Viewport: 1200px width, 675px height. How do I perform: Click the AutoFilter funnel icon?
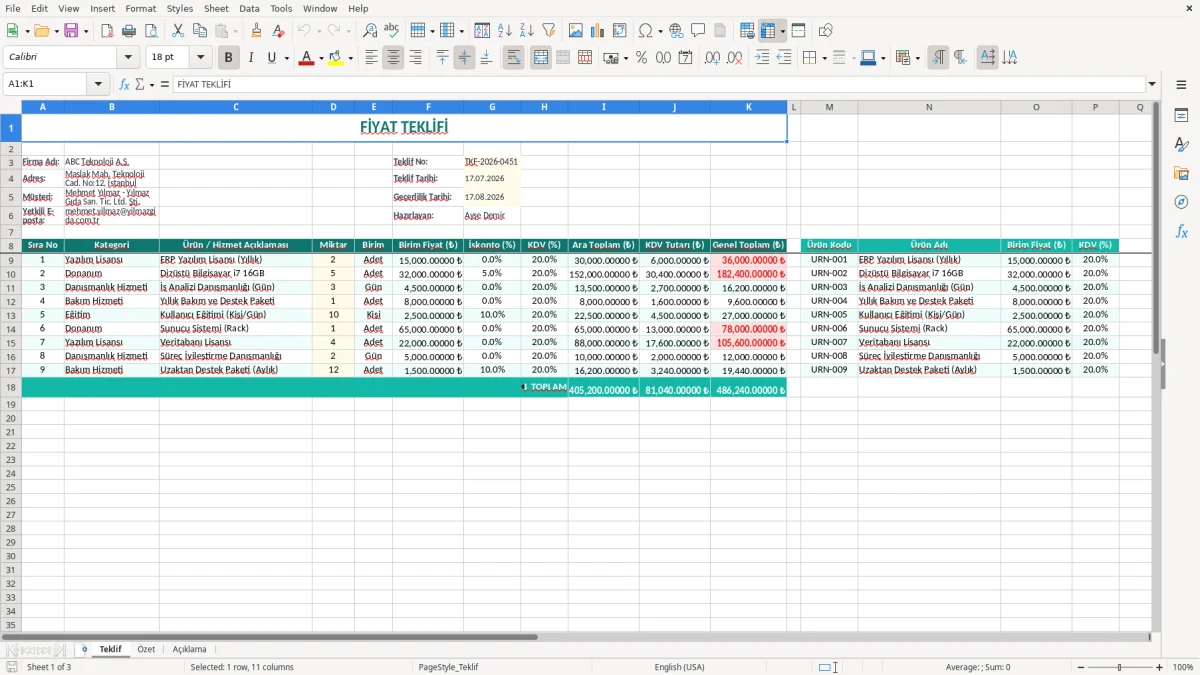coord(548,31)
